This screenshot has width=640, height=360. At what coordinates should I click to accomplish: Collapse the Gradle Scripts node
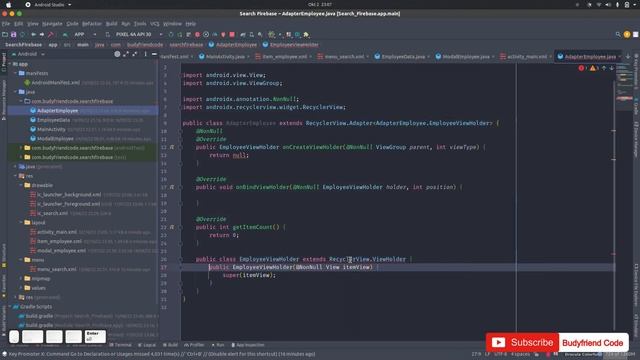point(10,307)
